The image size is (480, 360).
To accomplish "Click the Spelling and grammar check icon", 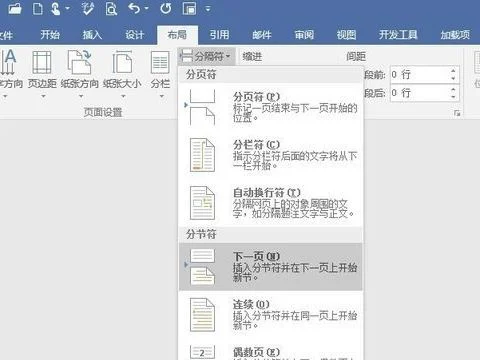I will tap(88, 9).
